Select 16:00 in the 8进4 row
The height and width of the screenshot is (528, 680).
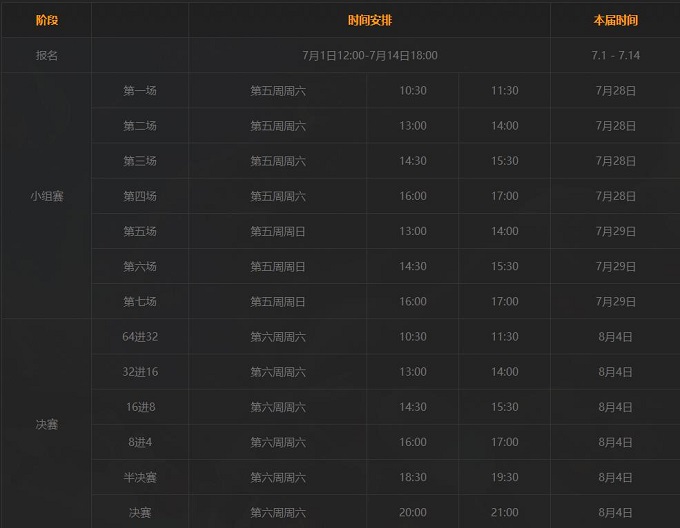pos(413,442)
